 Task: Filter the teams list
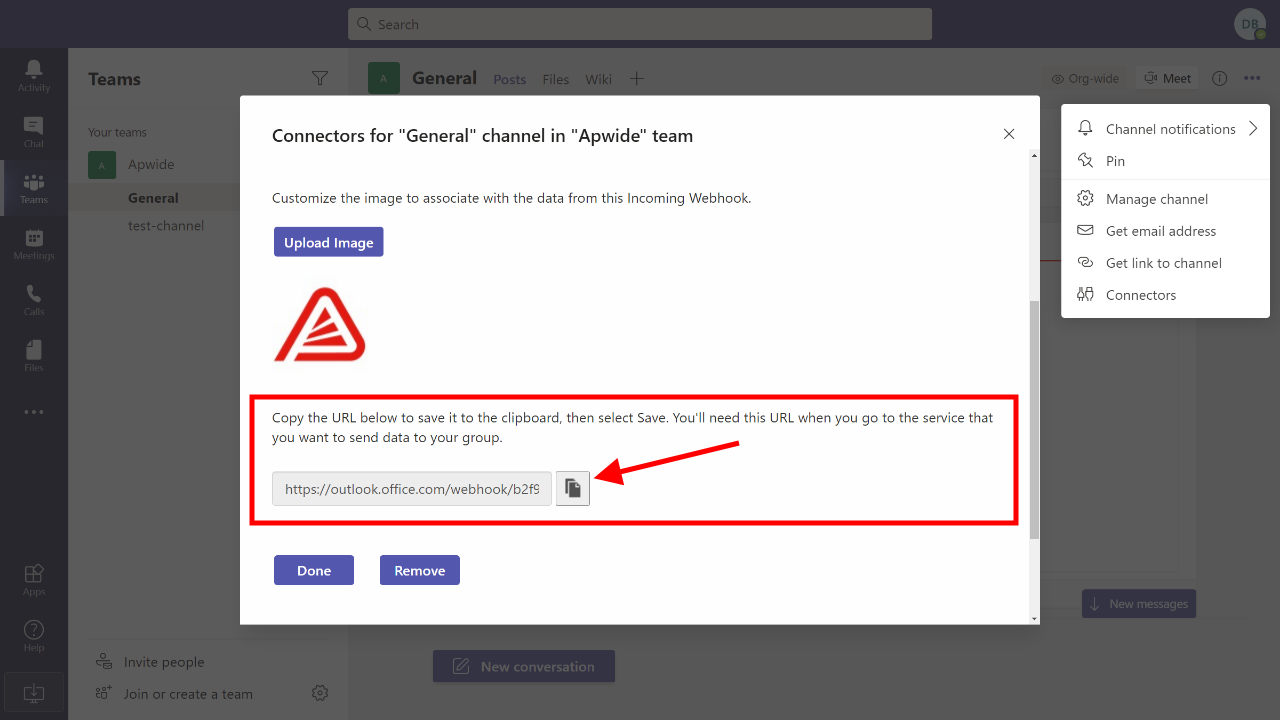(x=320, y=79)
